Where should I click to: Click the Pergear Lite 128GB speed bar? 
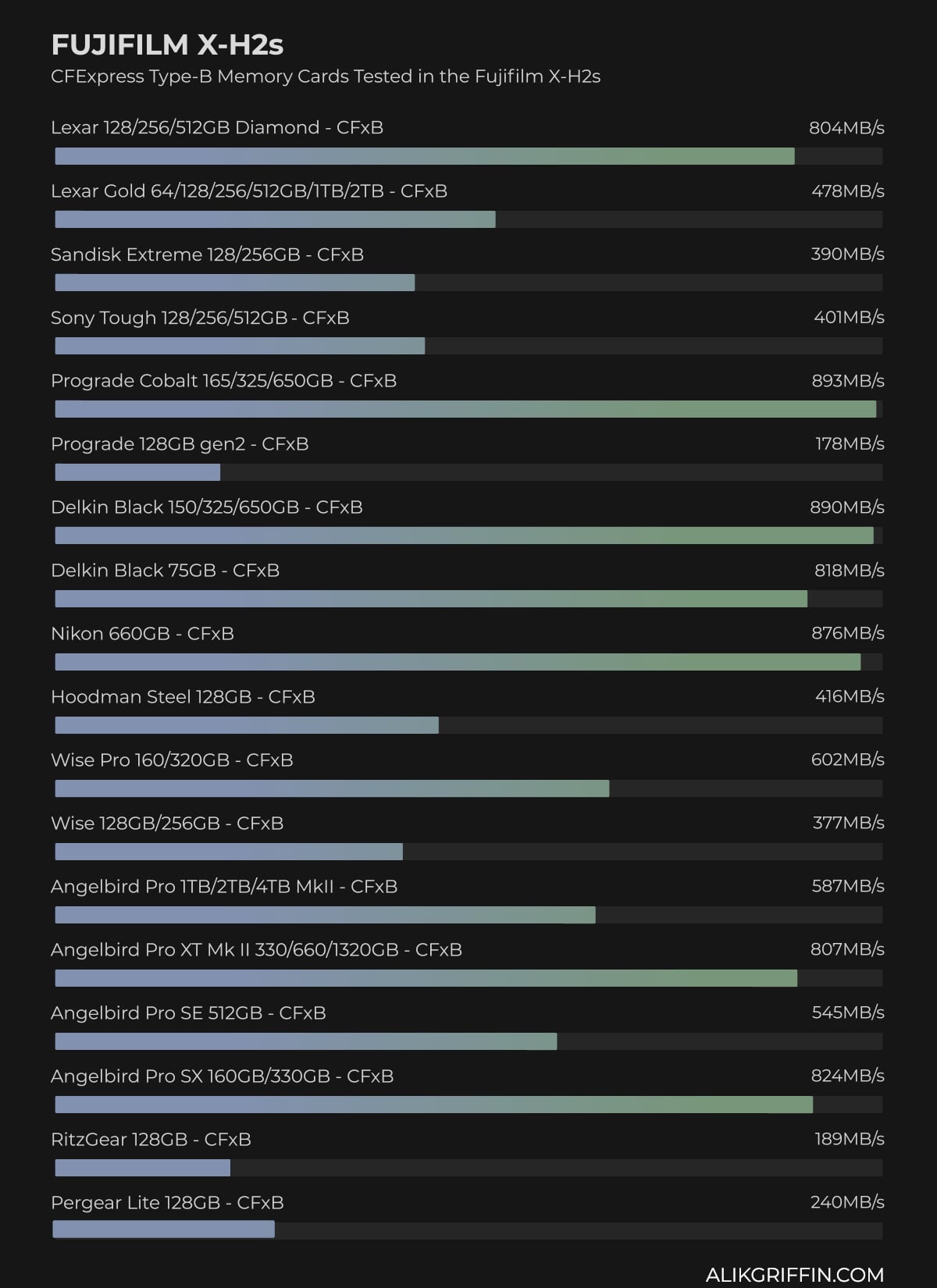tap(164, 1229)
